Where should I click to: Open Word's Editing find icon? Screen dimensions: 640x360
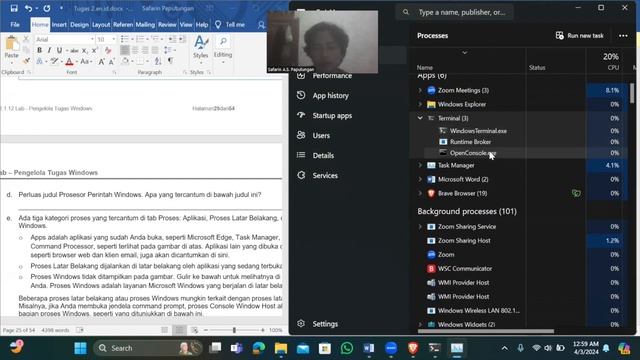click(x=223, y=42)
